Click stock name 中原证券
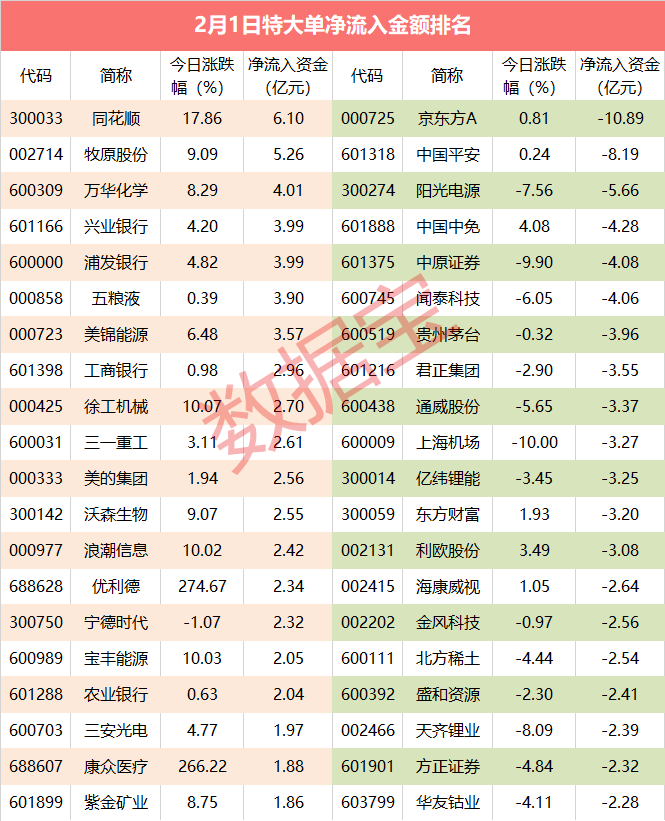 [448, 262]
